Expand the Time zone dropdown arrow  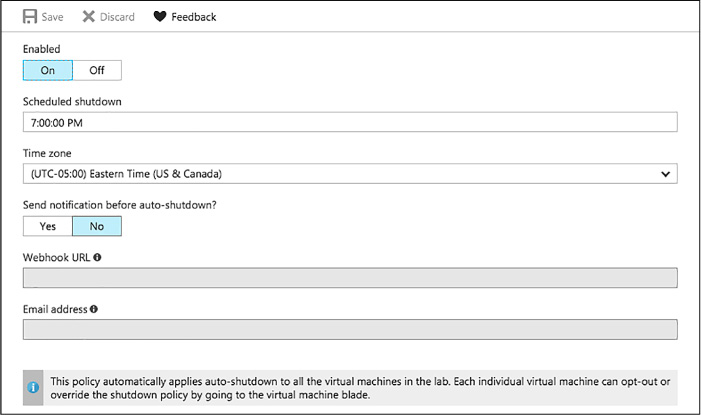tap(665, 174)
